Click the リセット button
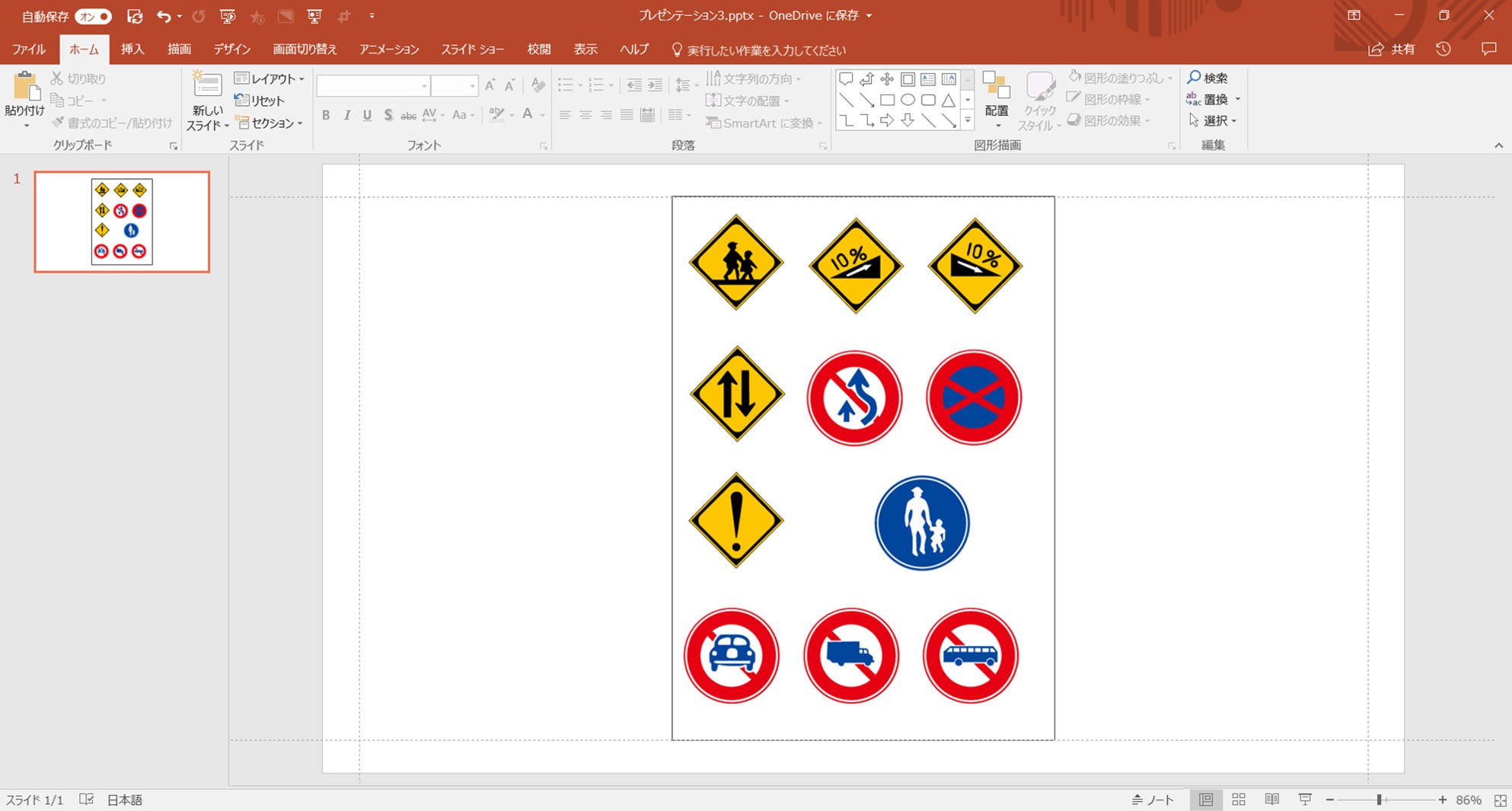Image resolution: width=1512 pixels, height=811 pixels. pyautogui.click(x=260, y=101)
